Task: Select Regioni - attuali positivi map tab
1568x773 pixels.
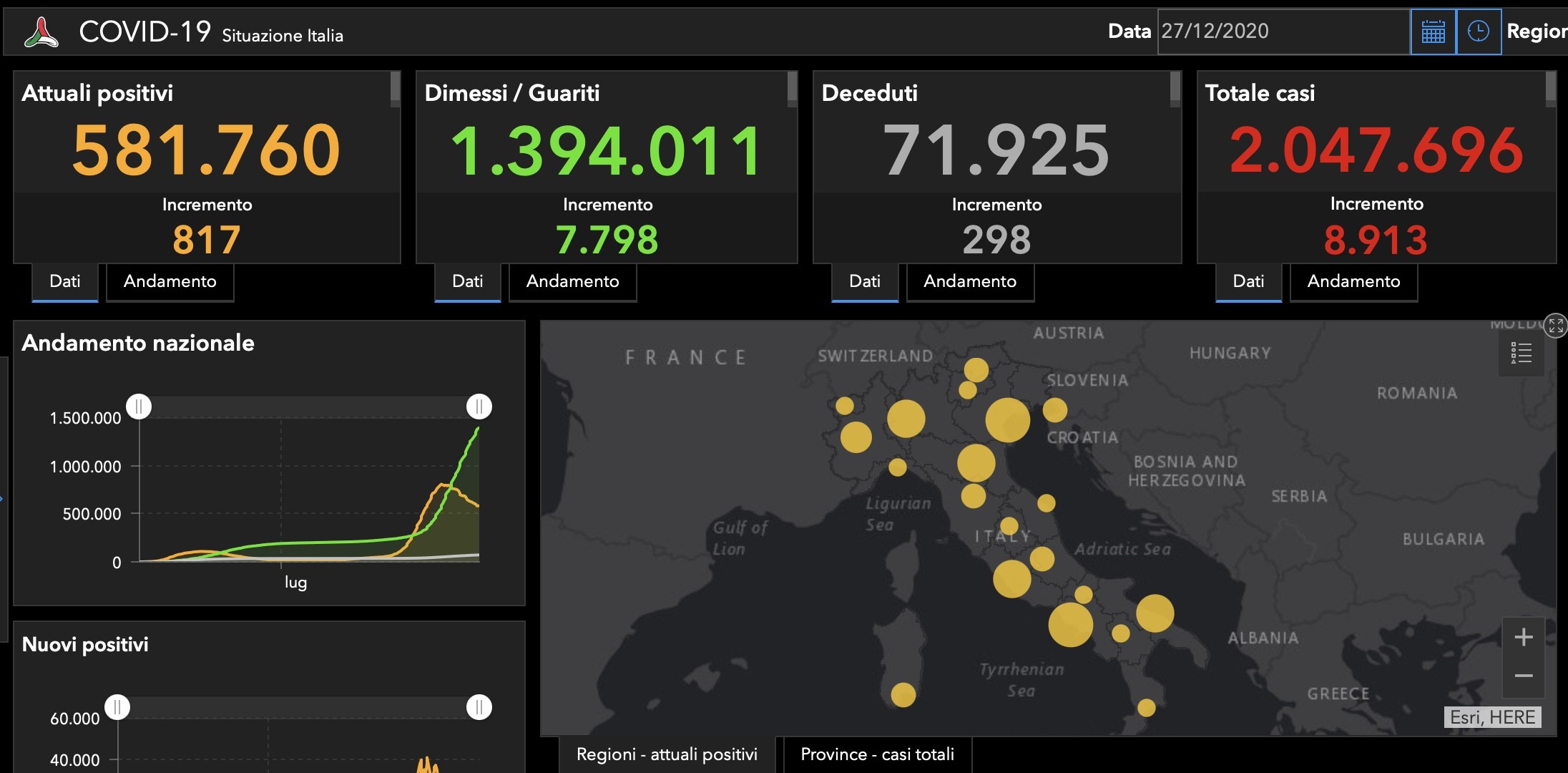Action: (x=667, y=754)
